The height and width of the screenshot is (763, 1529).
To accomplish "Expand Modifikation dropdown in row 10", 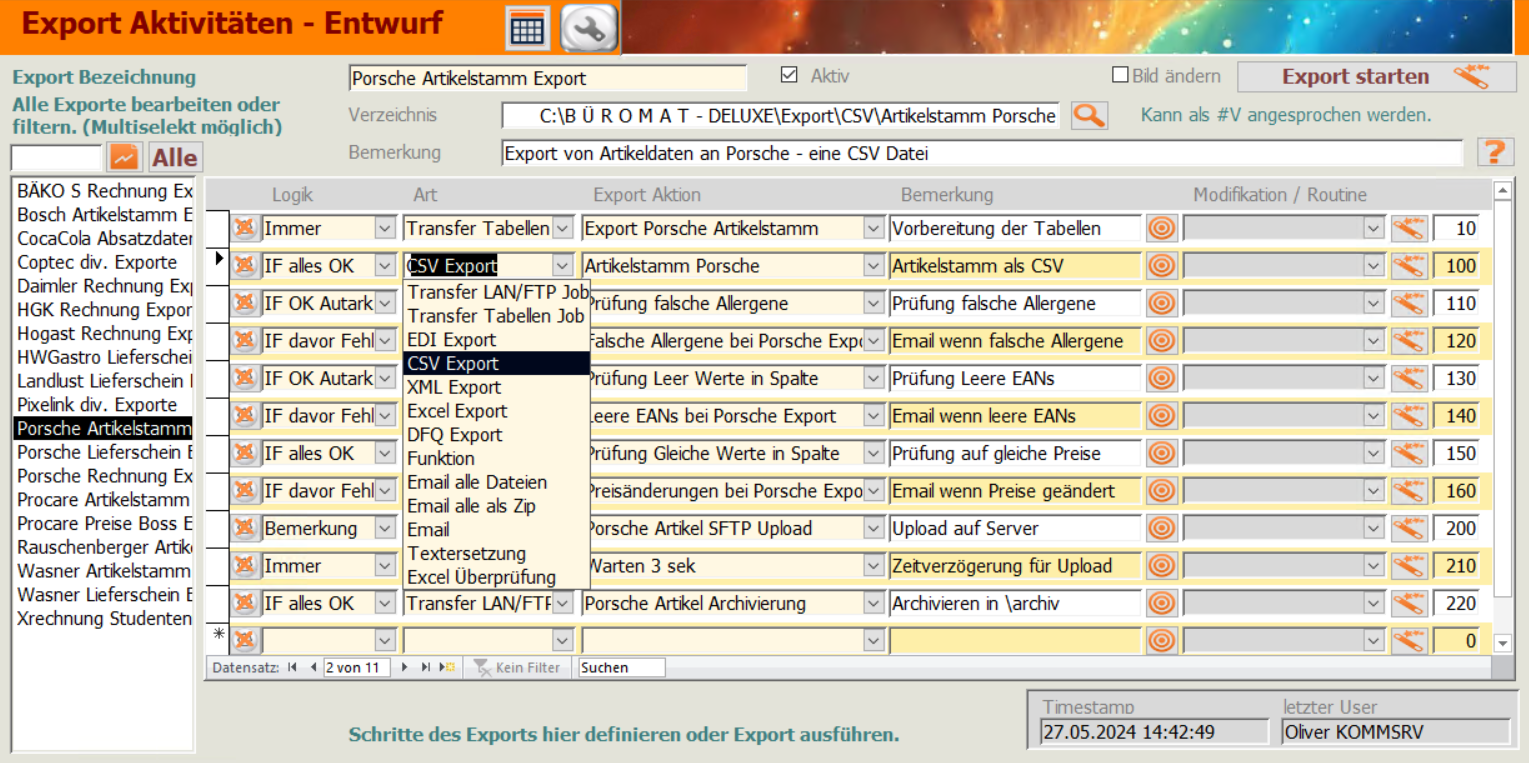I will pos(1373,229).
